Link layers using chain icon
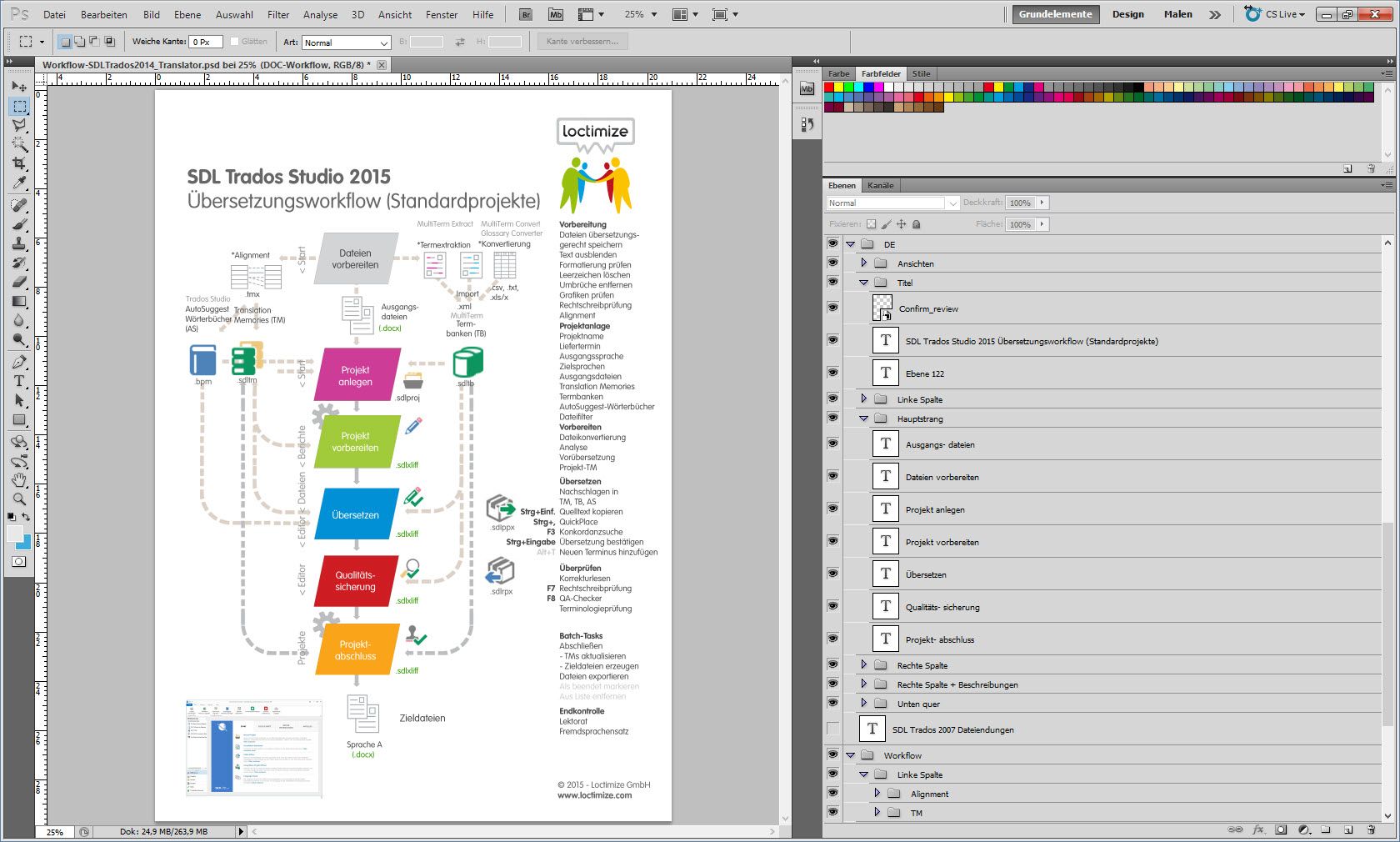Viewport: 1400px width, 842px height. click(x=1236, y=829)
